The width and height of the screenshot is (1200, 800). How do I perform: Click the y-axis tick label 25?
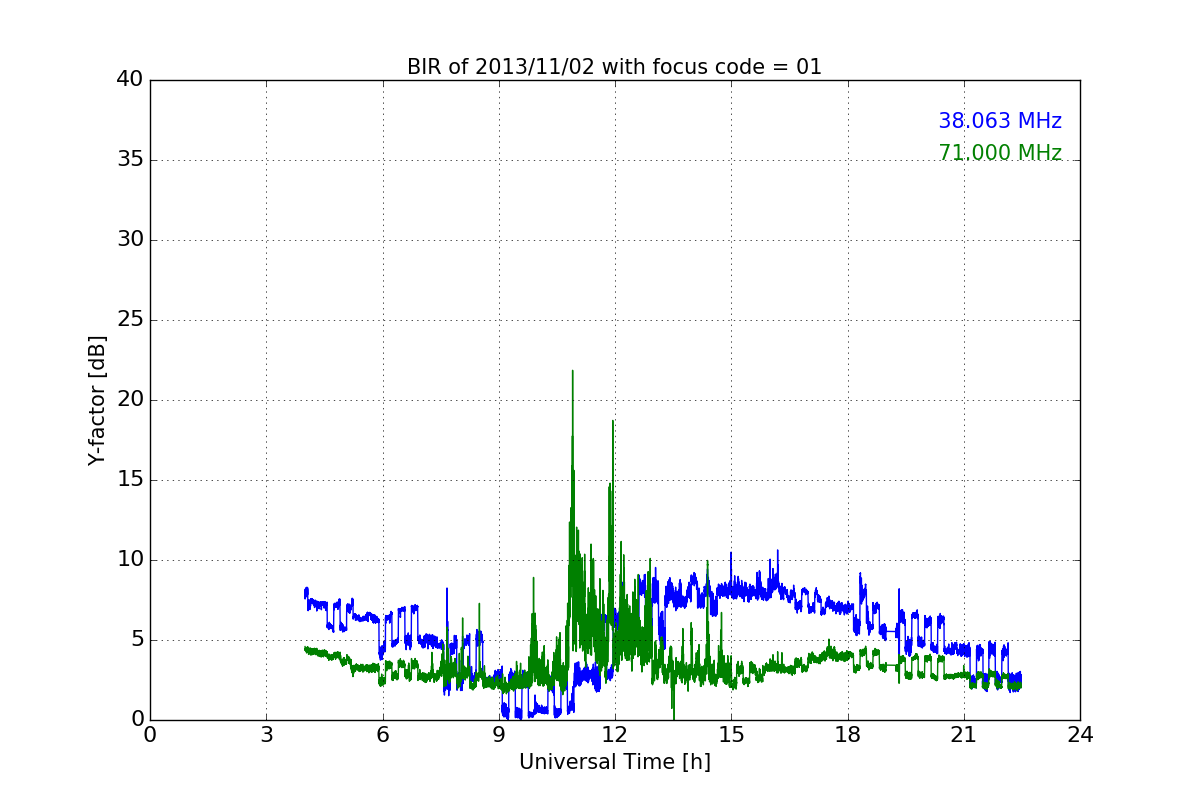130,320
